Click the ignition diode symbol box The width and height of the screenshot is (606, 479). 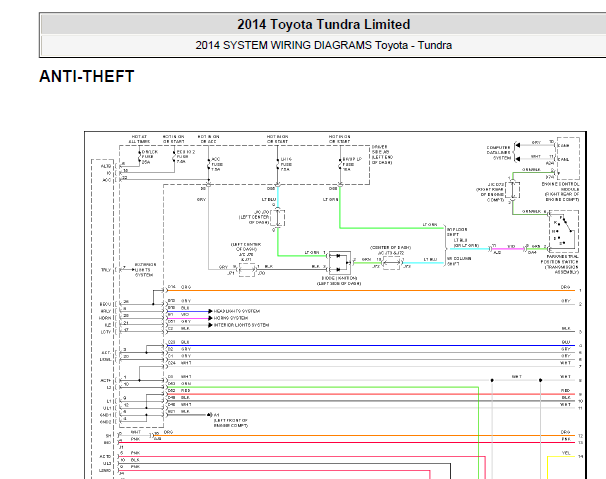[339, 263]
